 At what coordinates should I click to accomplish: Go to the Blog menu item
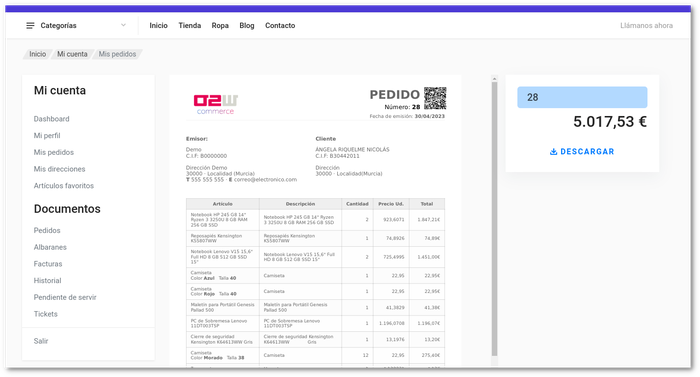247,26
